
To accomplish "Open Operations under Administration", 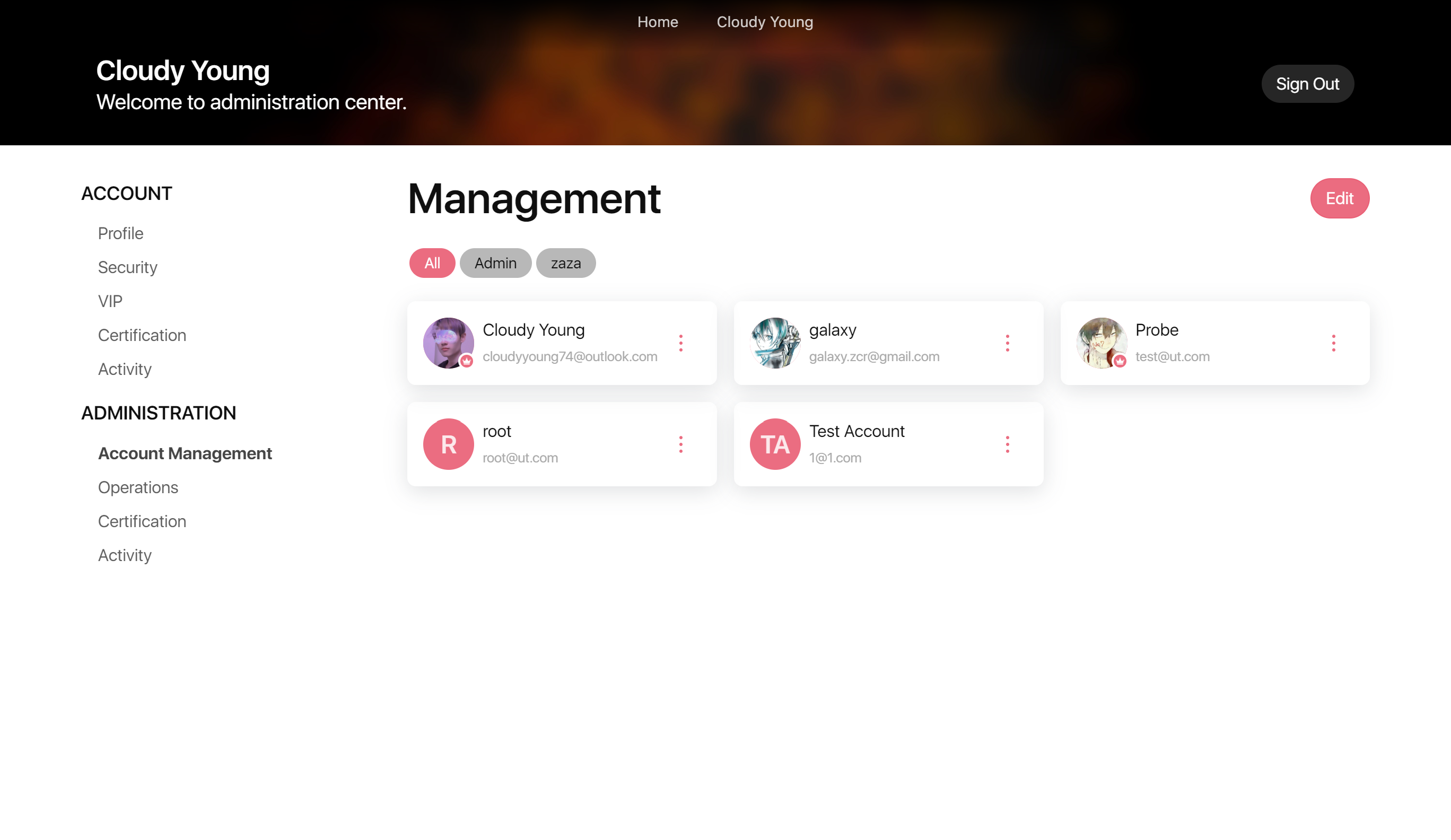I will pyautogui.click(x=137, y=487).
